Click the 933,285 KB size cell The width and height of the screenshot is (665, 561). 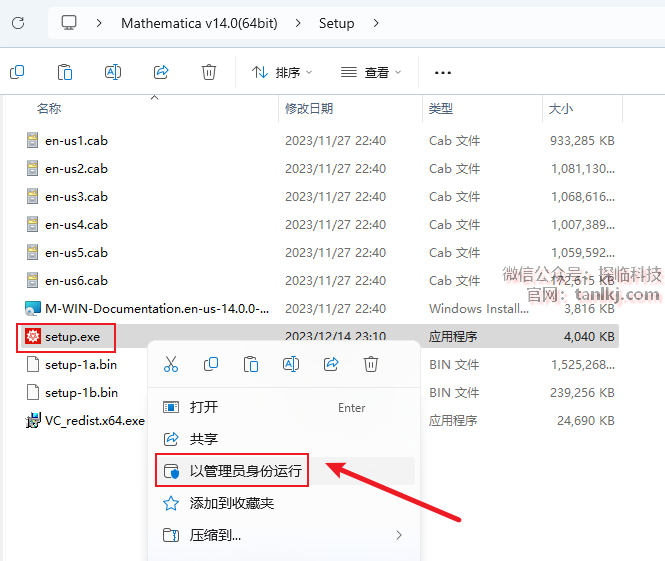(x=582, y=140)
